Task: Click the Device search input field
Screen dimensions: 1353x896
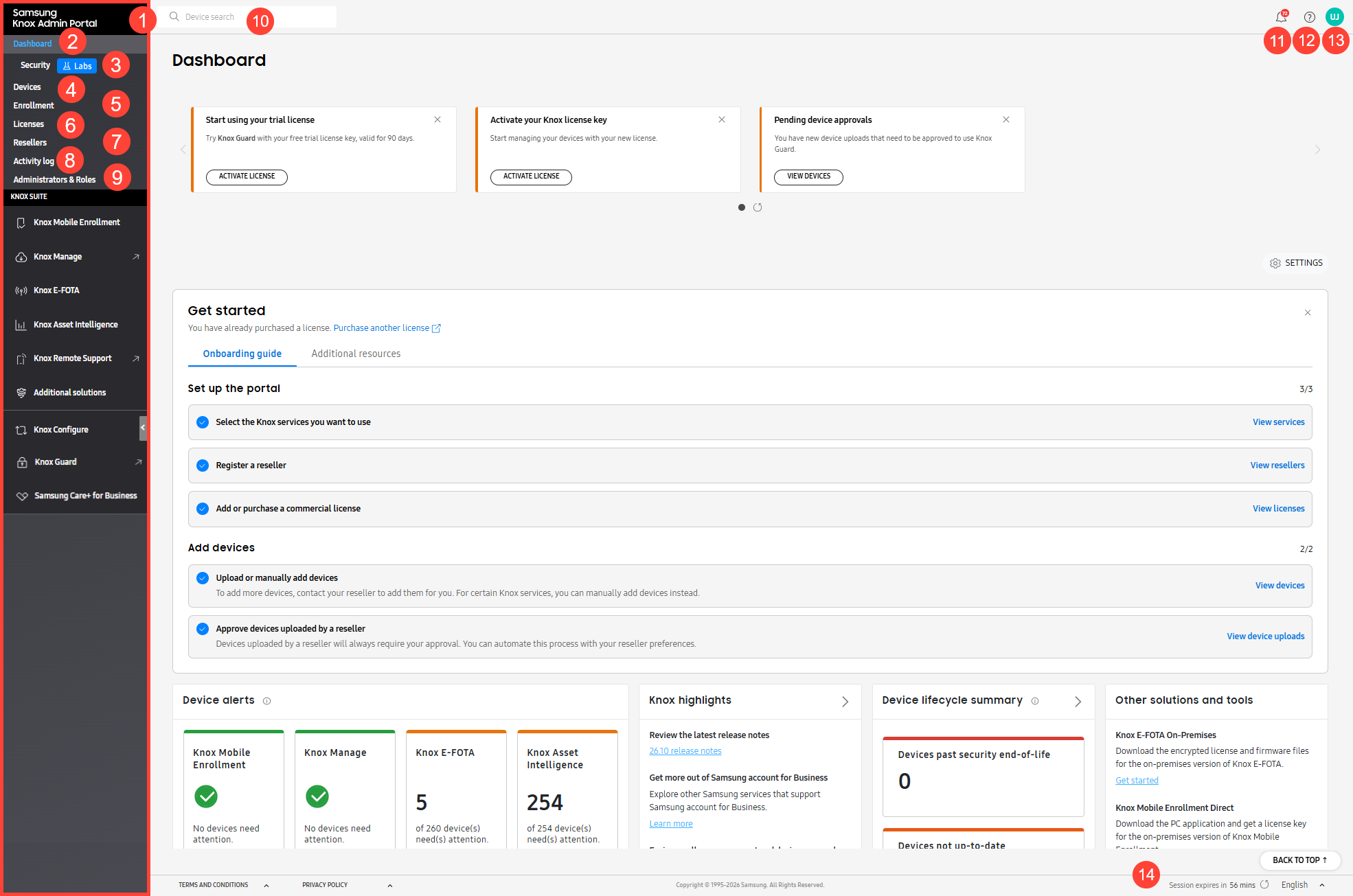Action: (247, 16)
